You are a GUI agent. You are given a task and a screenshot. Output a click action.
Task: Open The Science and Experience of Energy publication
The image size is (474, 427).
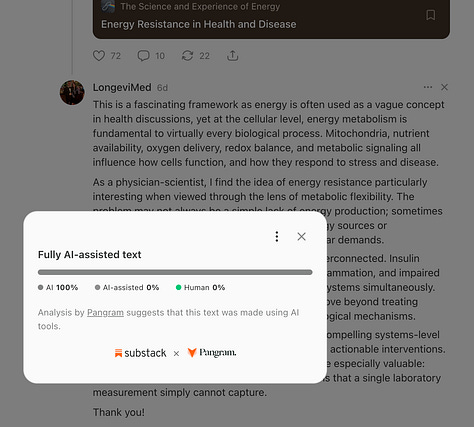tap(200, 6)
